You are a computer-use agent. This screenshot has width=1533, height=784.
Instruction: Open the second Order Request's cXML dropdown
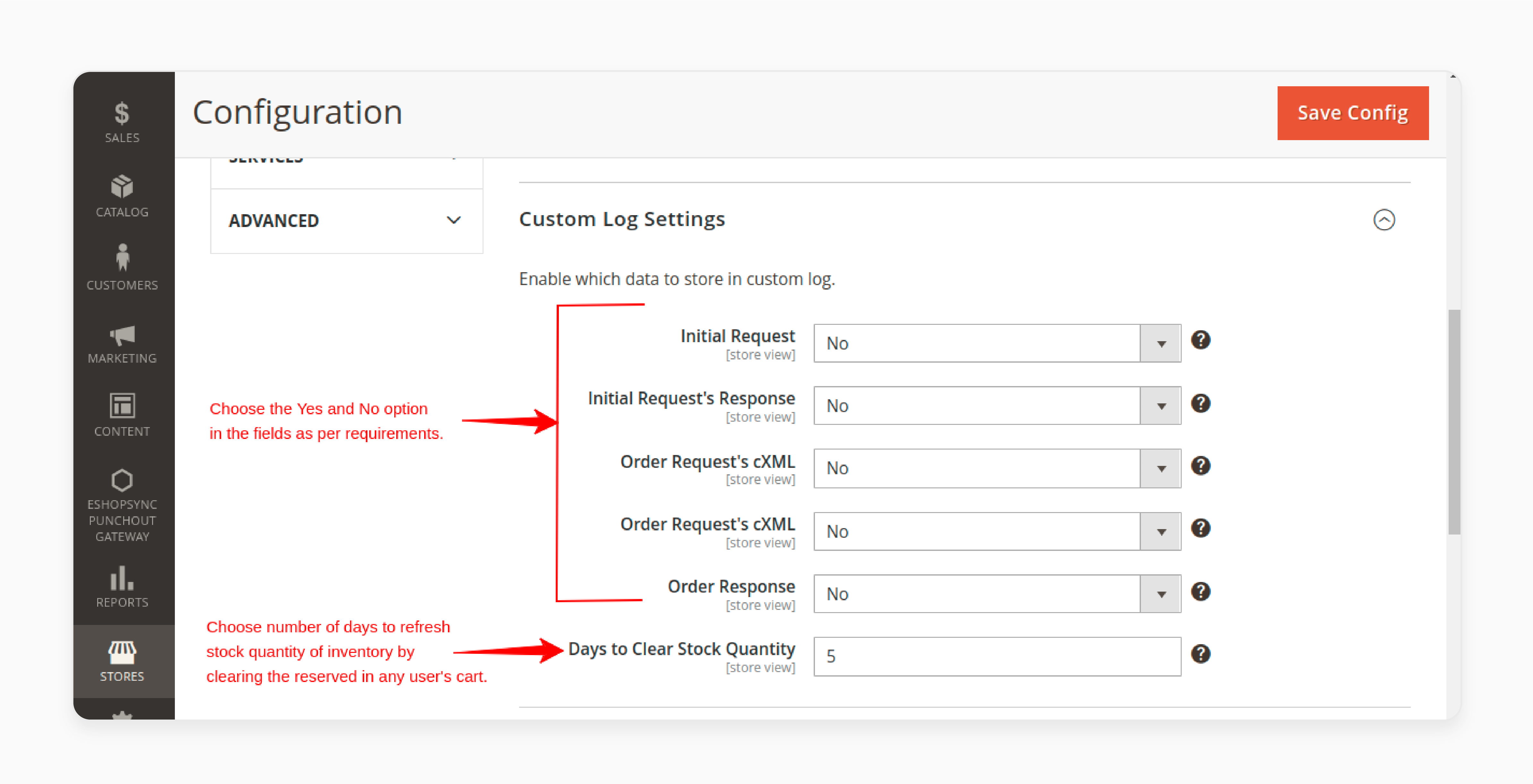(997, 531)
